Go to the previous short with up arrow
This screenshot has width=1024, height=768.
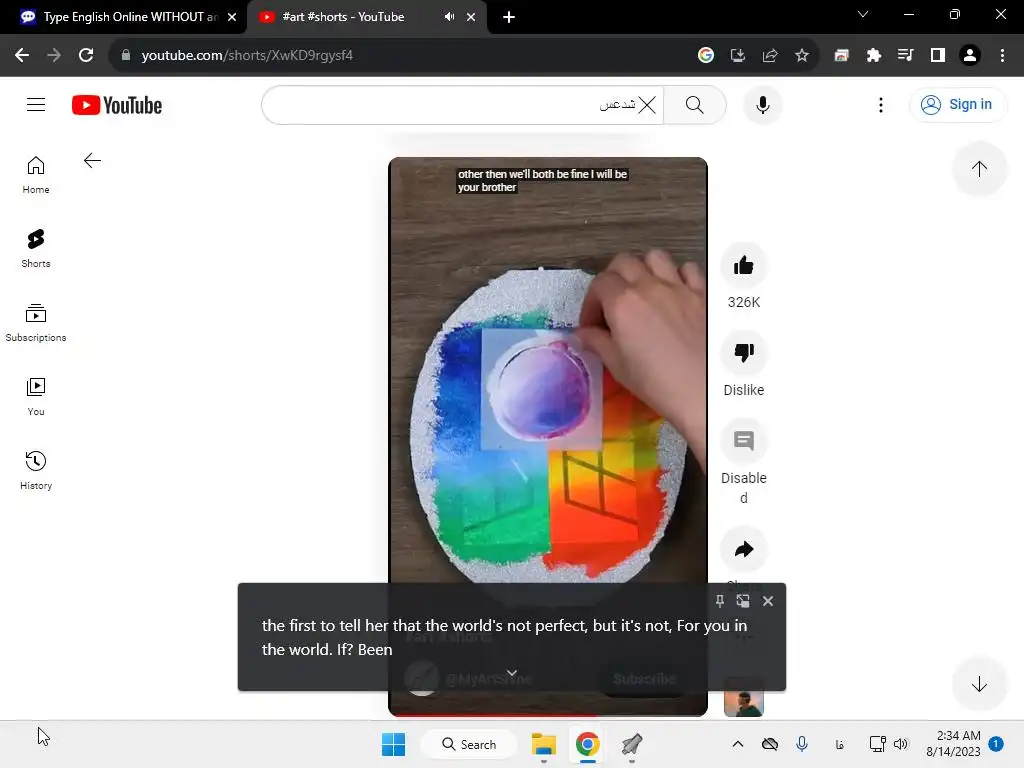point(978,168)
